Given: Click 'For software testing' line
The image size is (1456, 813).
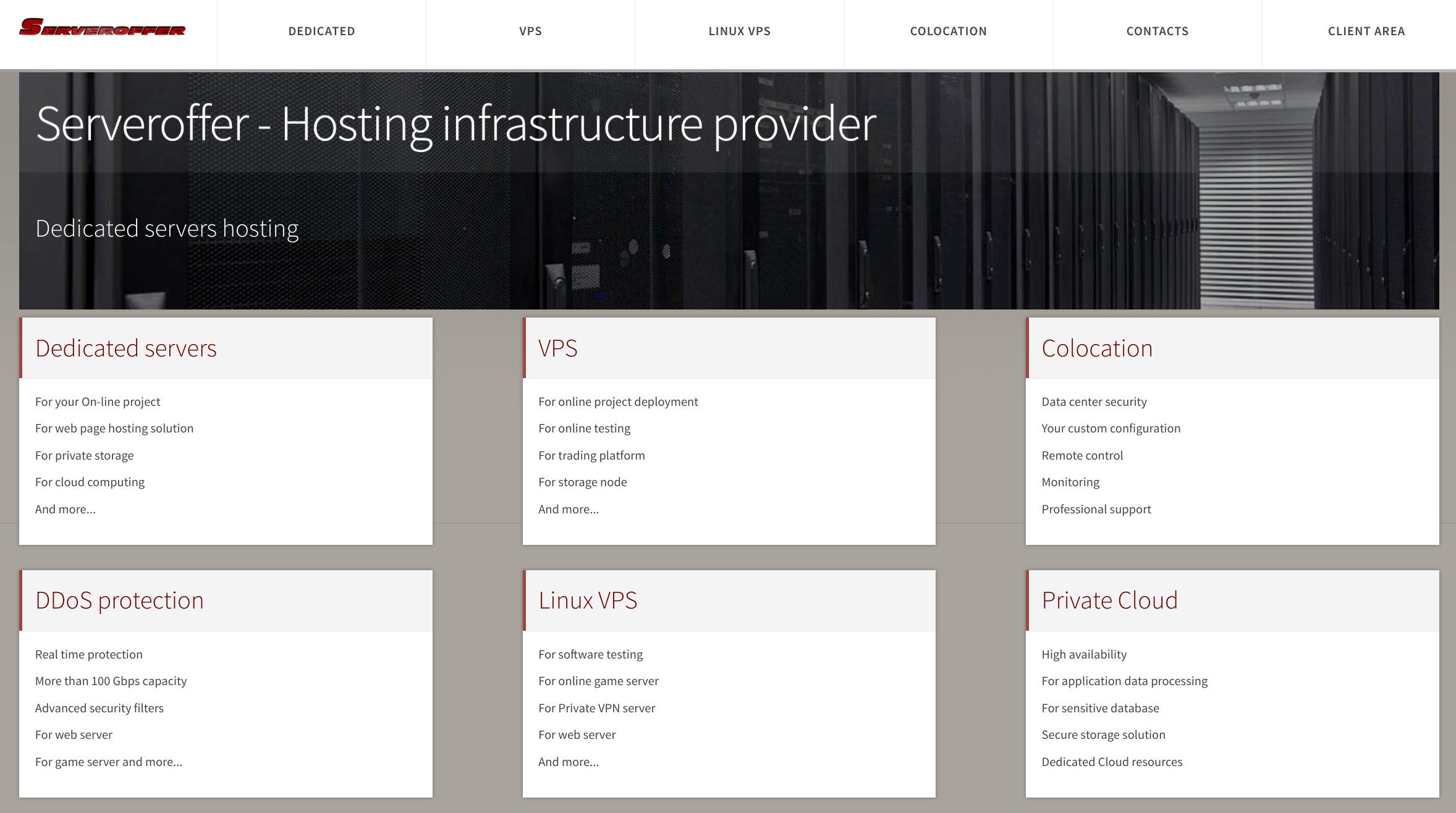Looking at the screenshot, I should [590, 654].
